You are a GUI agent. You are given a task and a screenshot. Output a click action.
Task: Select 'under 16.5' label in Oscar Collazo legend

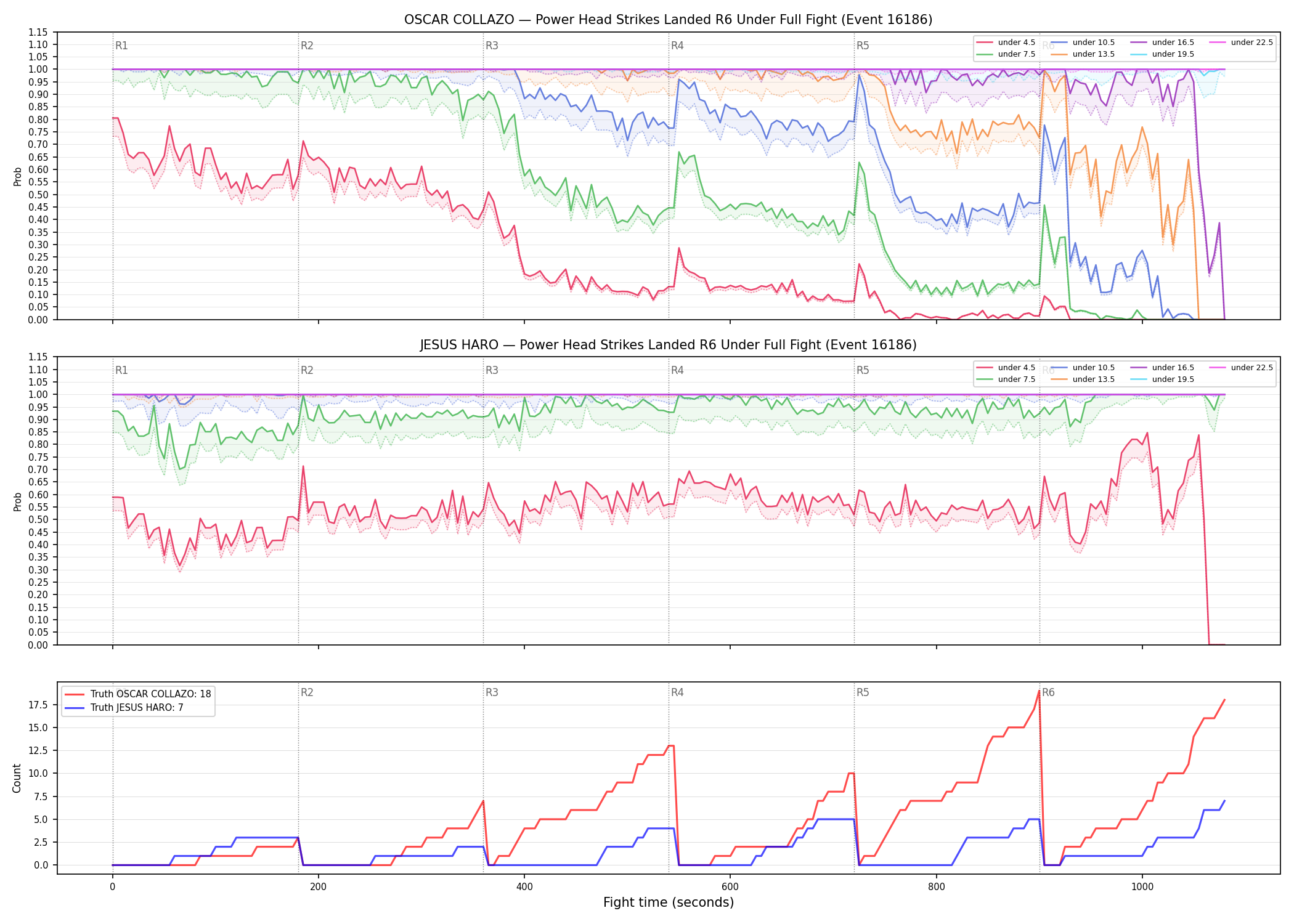point(1173,43)
